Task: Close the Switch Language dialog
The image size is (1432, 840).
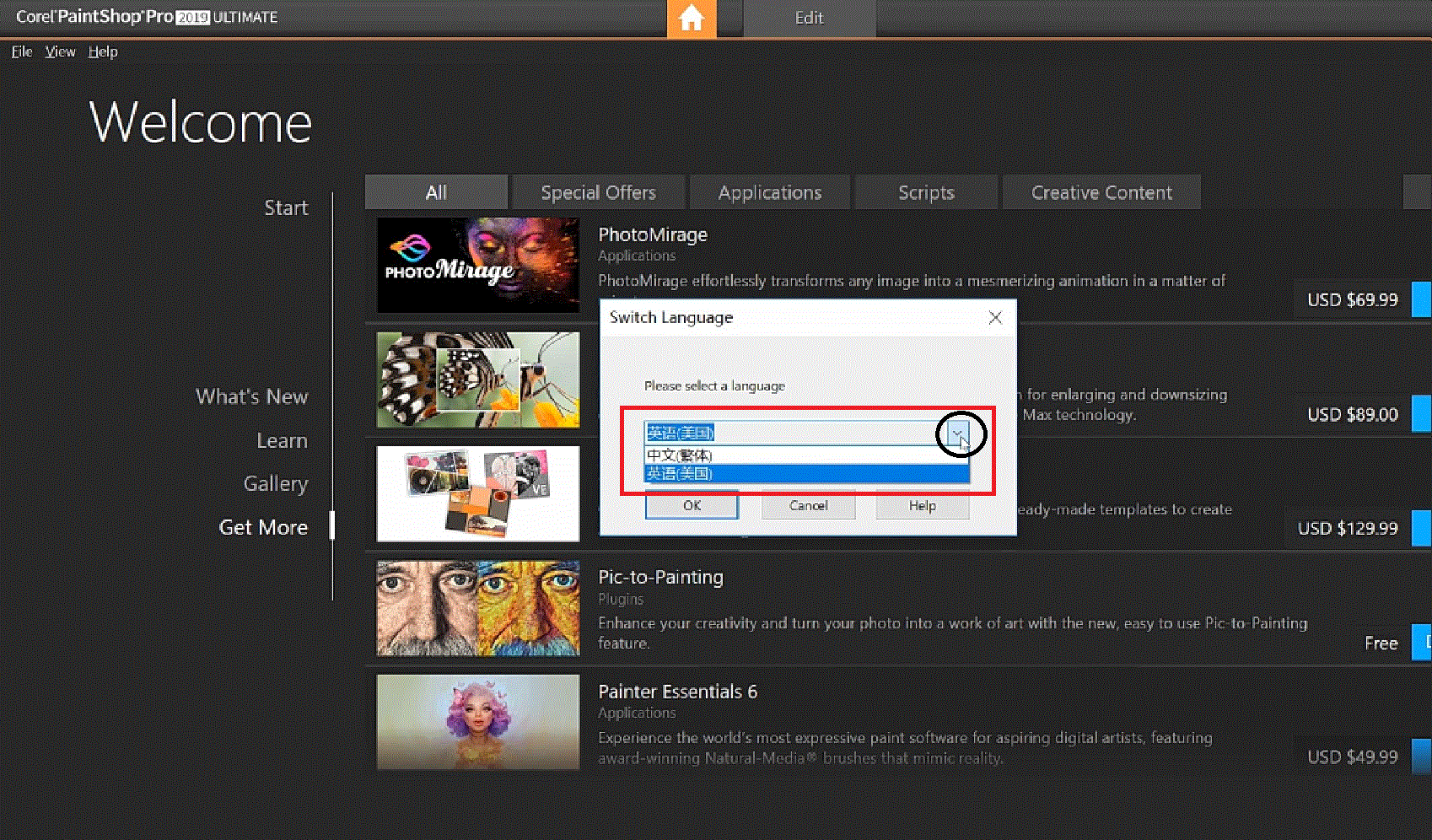Action: [x=995, y=317]
